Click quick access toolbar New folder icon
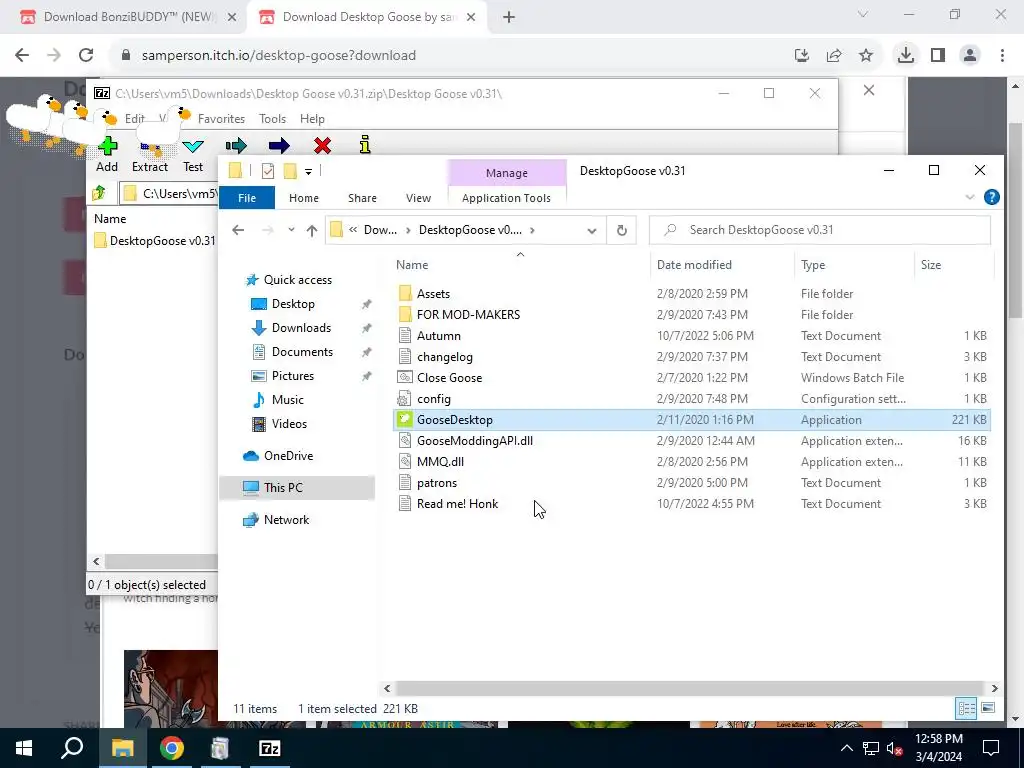1024x768 pixels. tap(291, 171)
